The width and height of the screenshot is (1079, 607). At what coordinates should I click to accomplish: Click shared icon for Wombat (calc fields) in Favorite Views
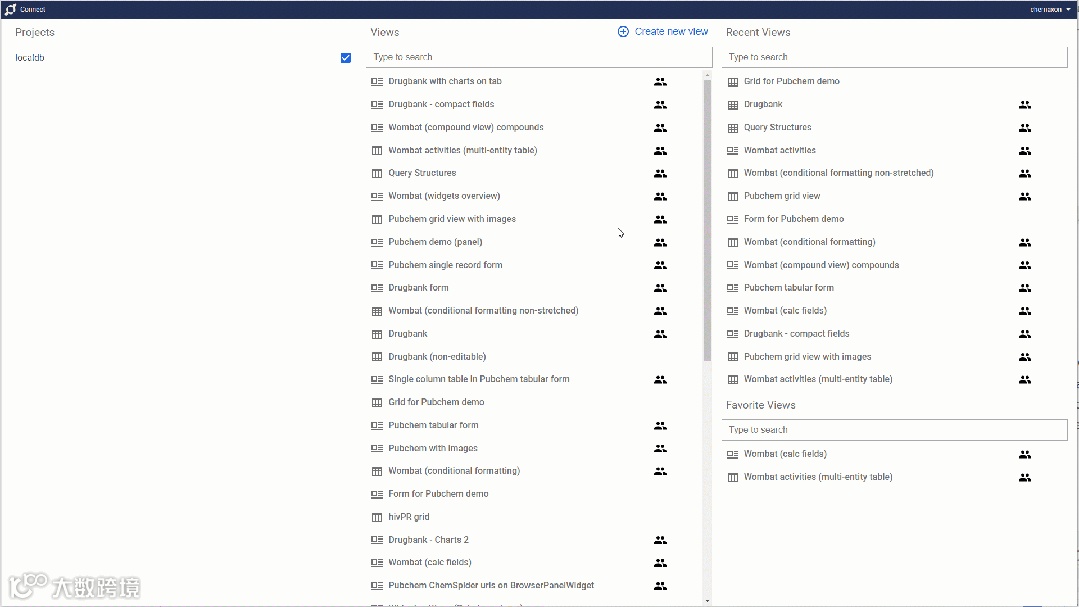pyautogui.click(x=1025, y=454)
